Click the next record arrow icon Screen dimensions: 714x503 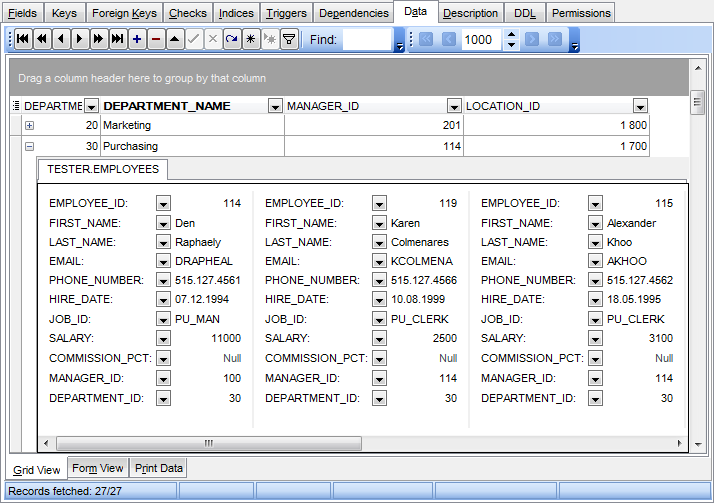[80, 39]
